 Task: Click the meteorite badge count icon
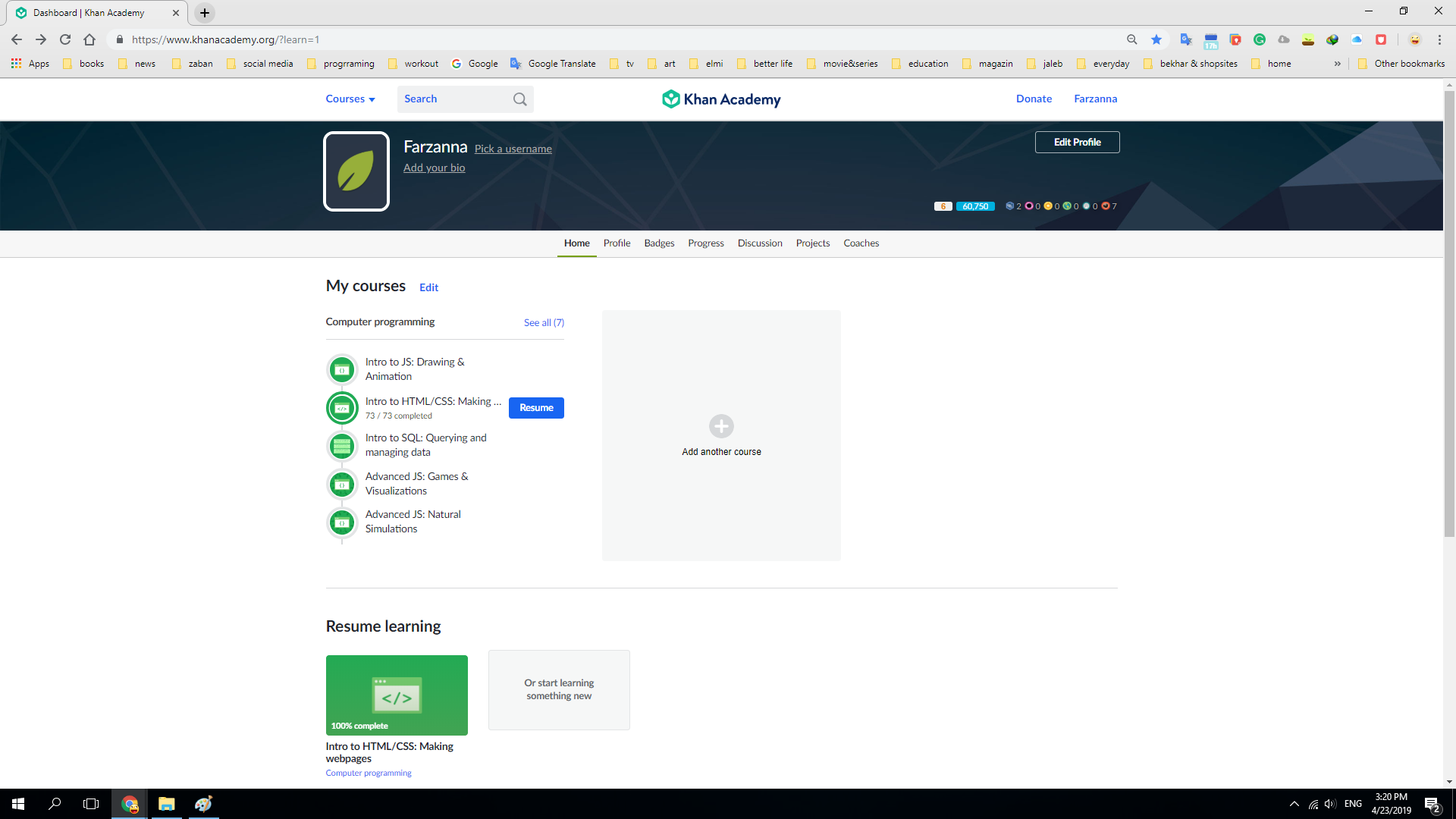[1009, 206]
